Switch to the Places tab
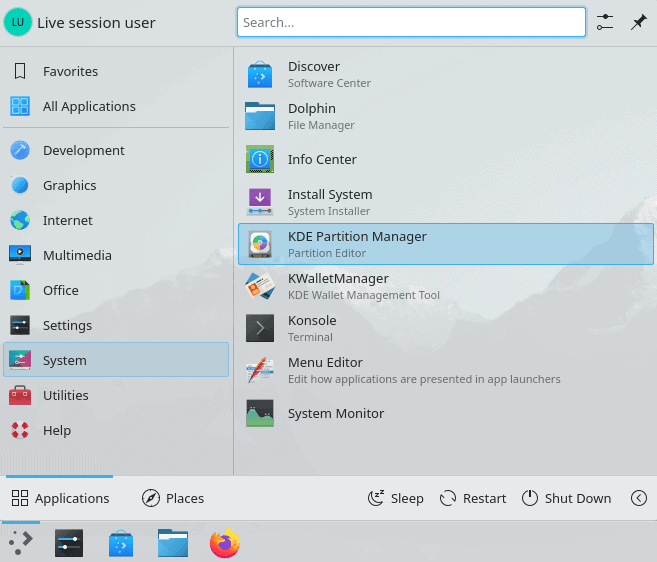Viewport: 657px width, 562px height. tap(173, 498)
